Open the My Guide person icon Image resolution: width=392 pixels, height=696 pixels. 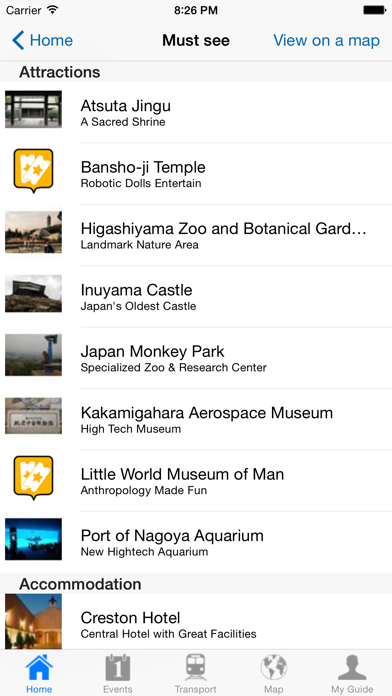(x=352, y=667)
